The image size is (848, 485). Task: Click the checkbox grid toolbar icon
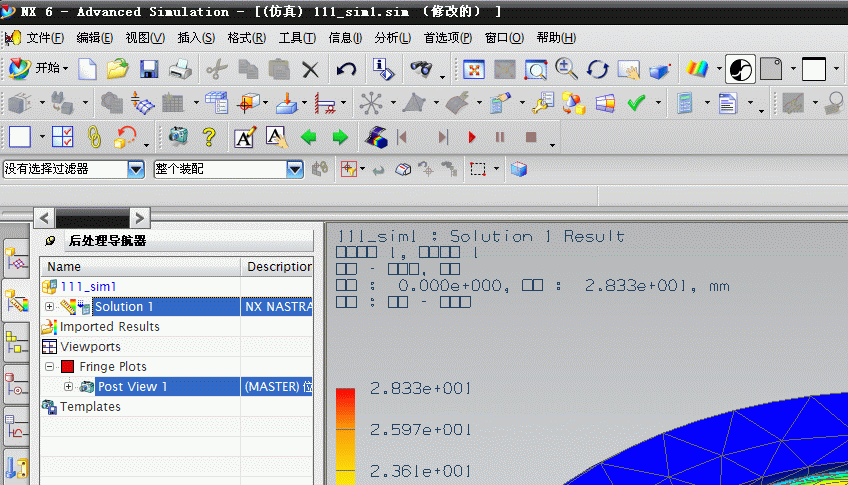62,137
